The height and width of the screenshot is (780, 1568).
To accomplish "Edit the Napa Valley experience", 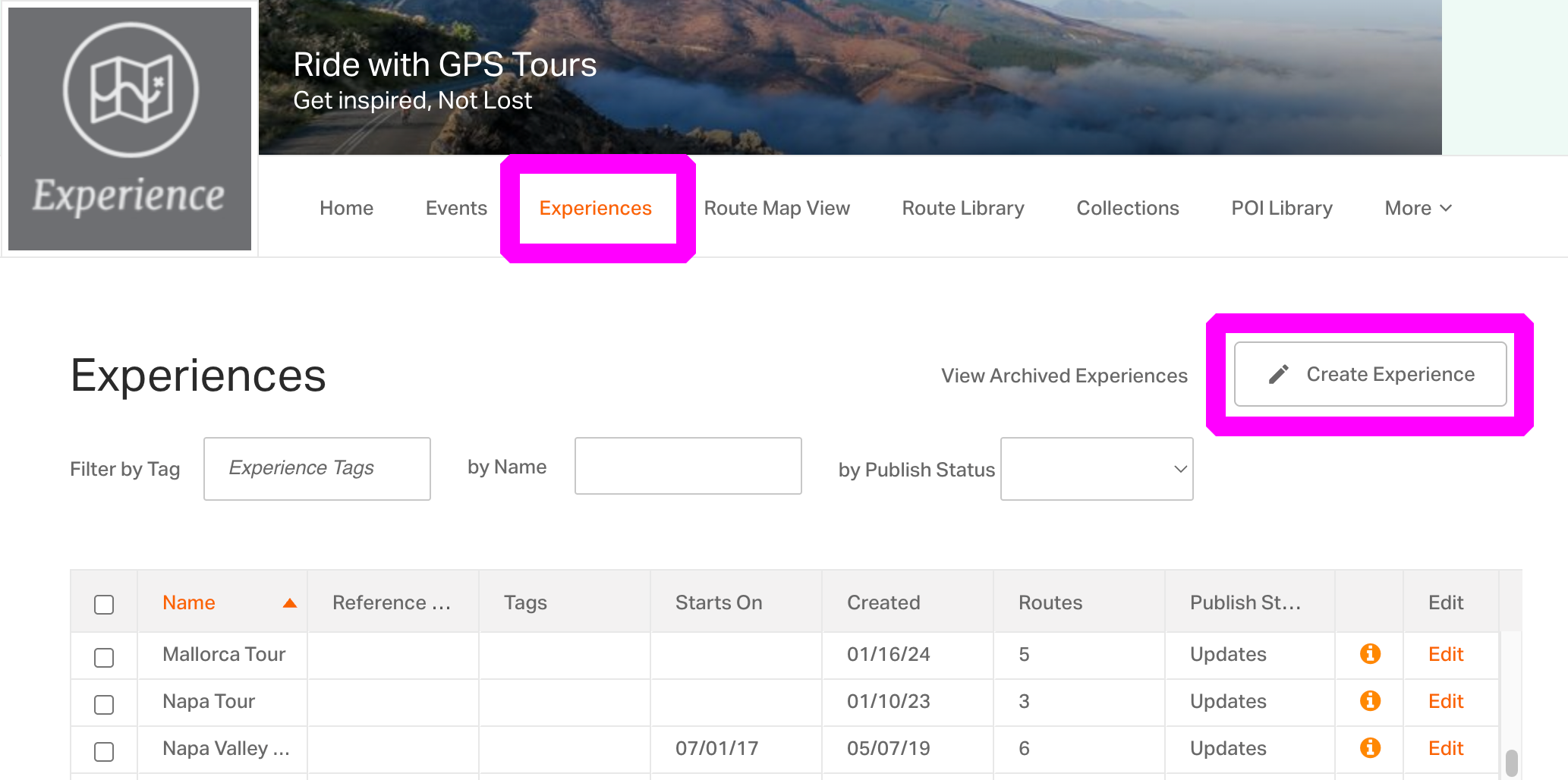I will coord(1446,748).
